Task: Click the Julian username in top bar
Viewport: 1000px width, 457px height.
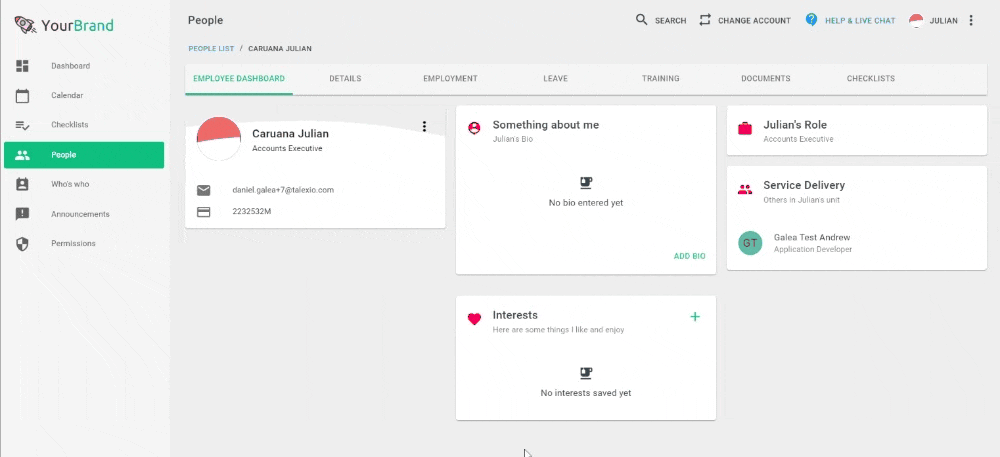Action: point(943,21)
